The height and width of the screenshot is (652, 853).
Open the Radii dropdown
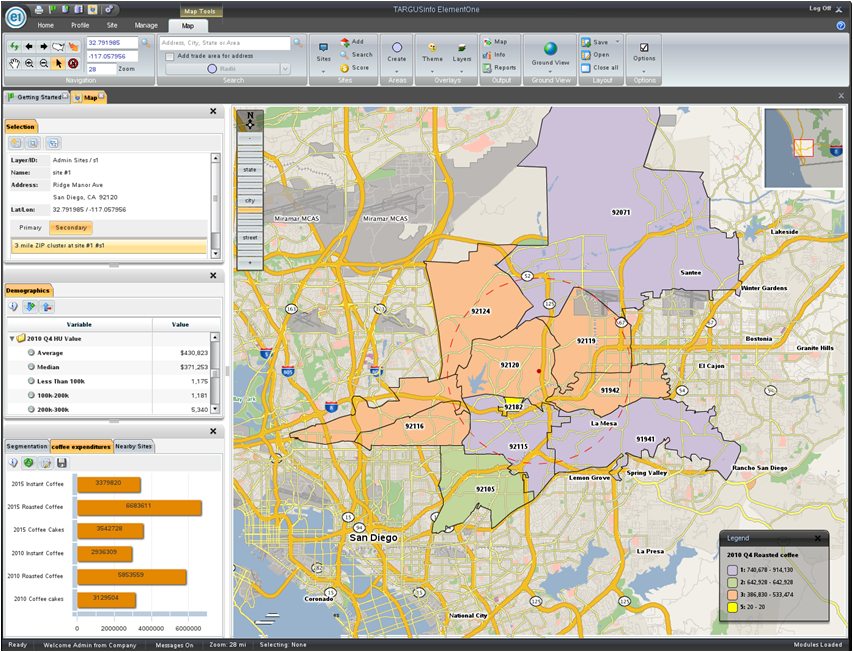click(285, 69)
